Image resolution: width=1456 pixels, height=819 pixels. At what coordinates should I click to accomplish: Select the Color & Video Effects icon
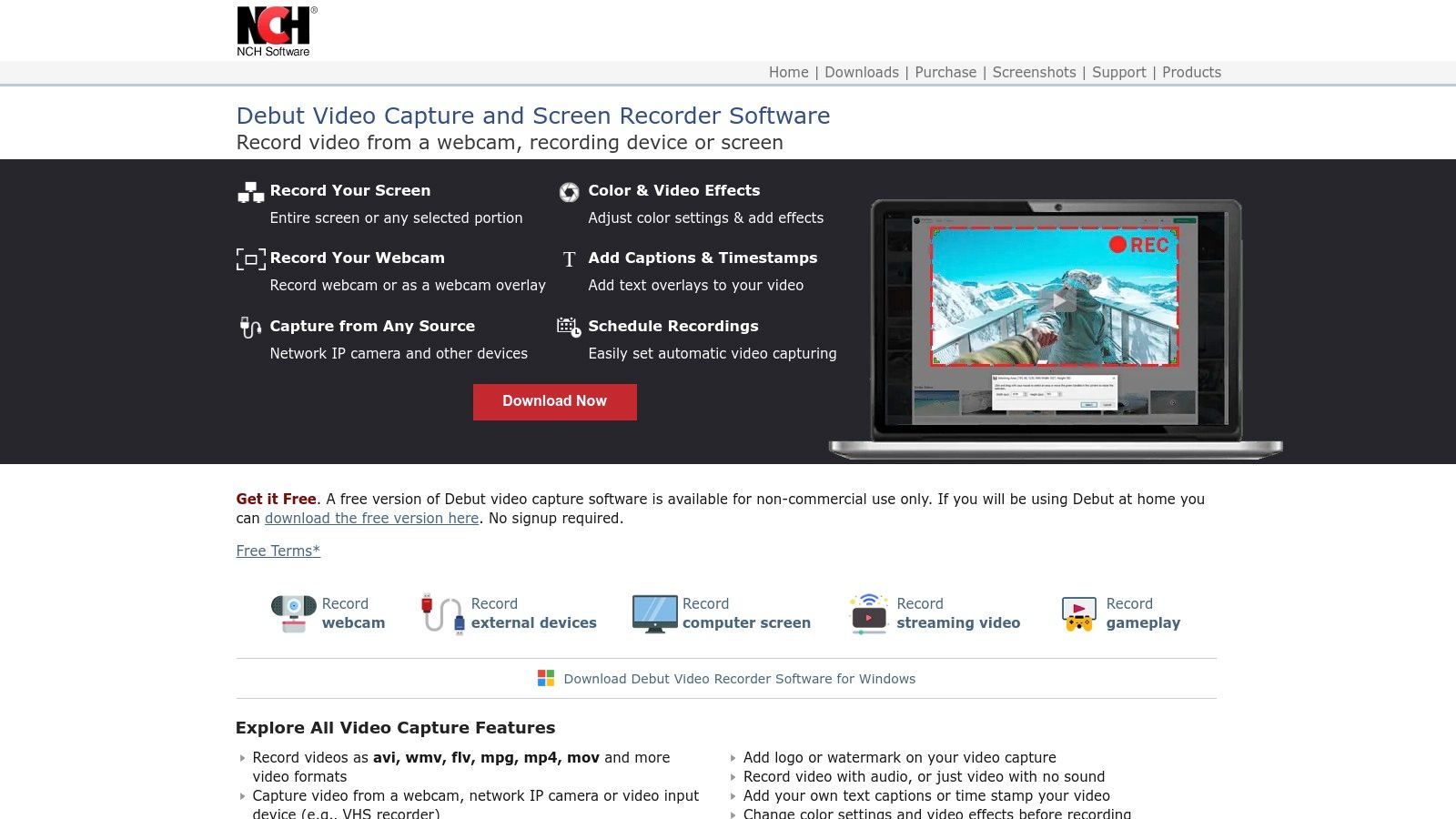click(569, 192)
